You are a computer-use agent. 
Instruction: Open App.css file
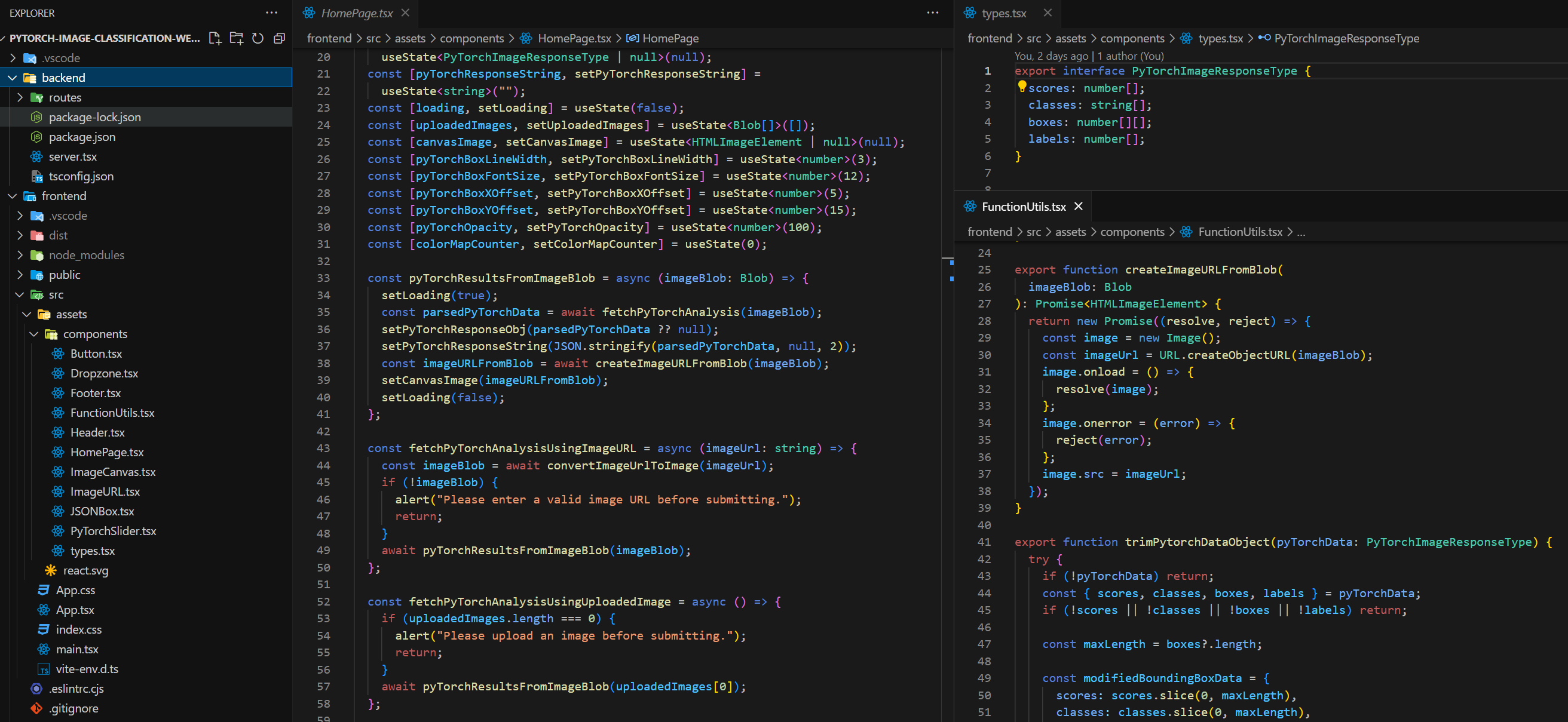click(x=146, y=590)
